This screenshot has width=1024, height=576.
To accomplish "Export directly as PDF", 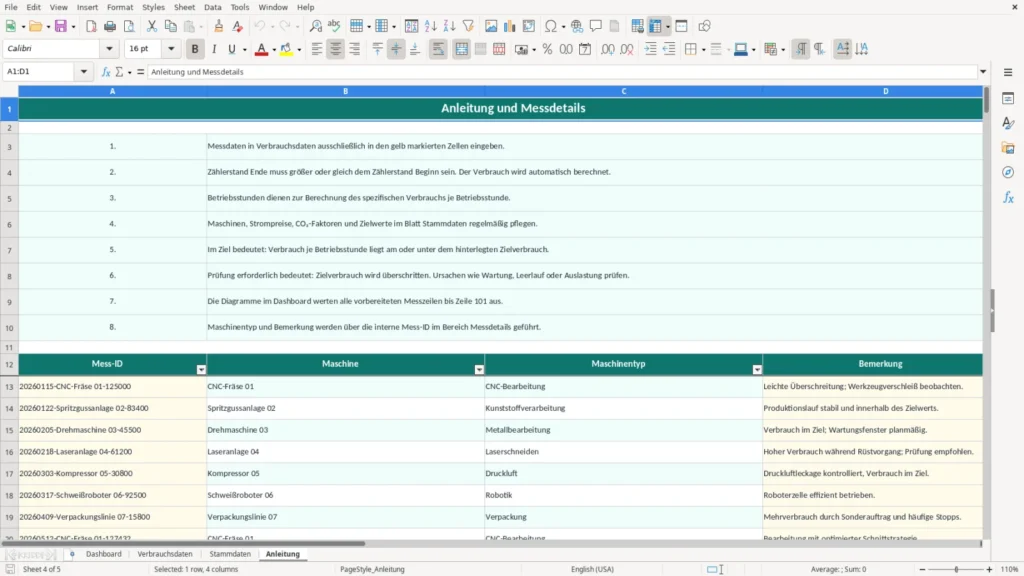I will pyautogui.click(x=91, y=26).
